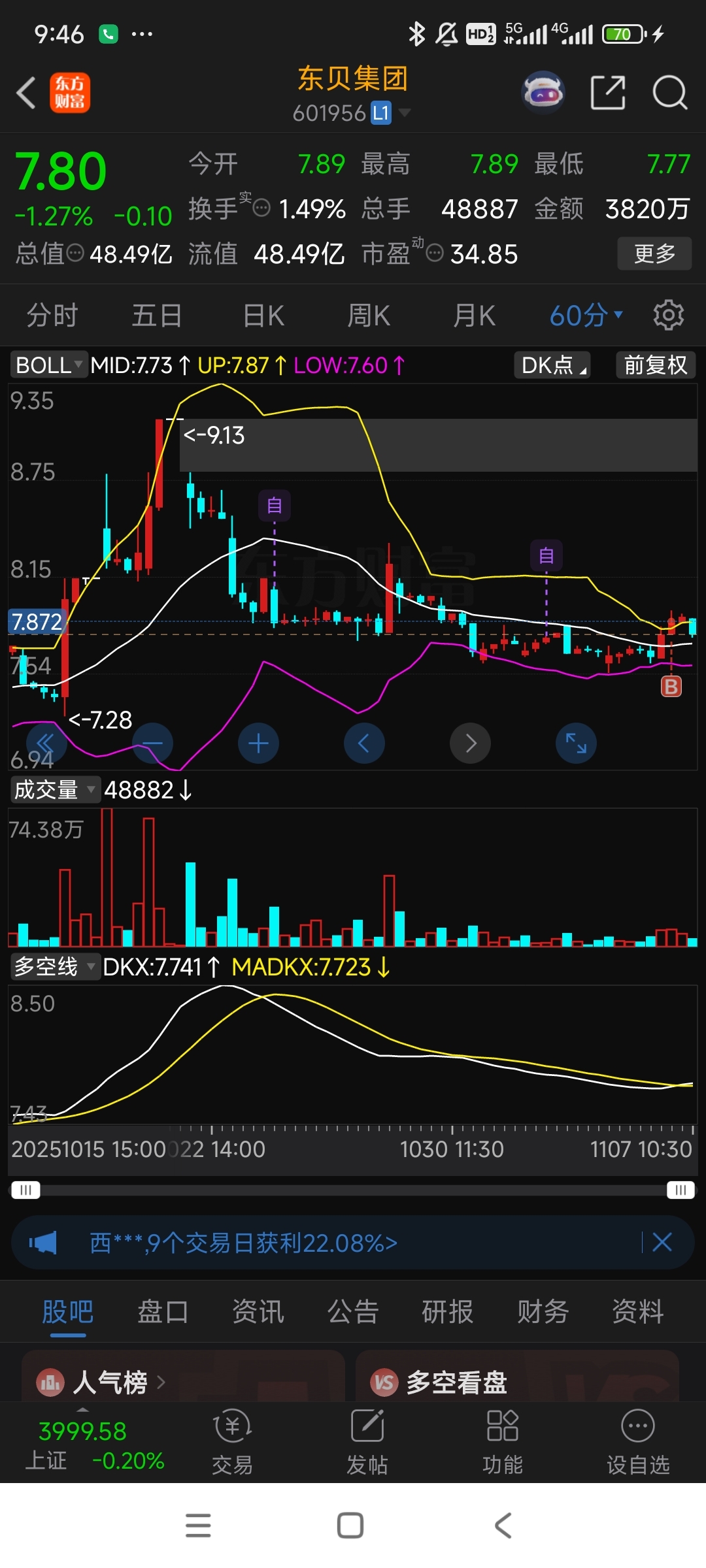Open the BOLL indicator dropdown
Image resolution: width=706 pixels, height=1568 pixels.
[x=49, y=365]
